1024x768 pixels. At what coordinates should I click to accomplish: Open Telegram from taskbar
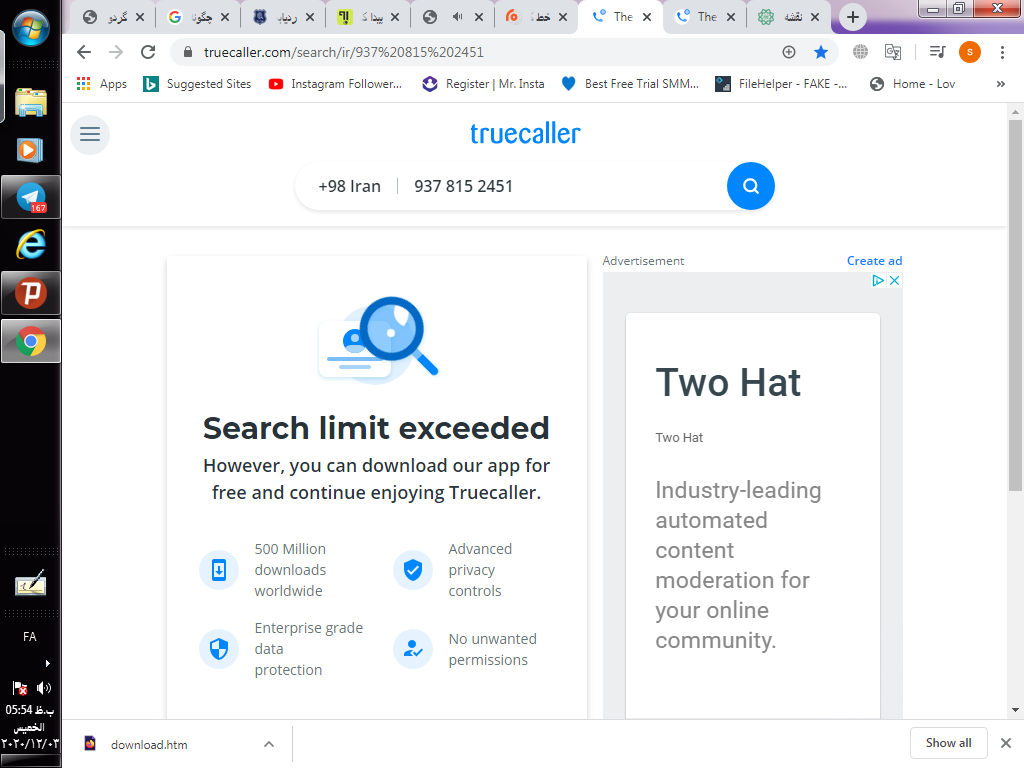click(31, 197)
